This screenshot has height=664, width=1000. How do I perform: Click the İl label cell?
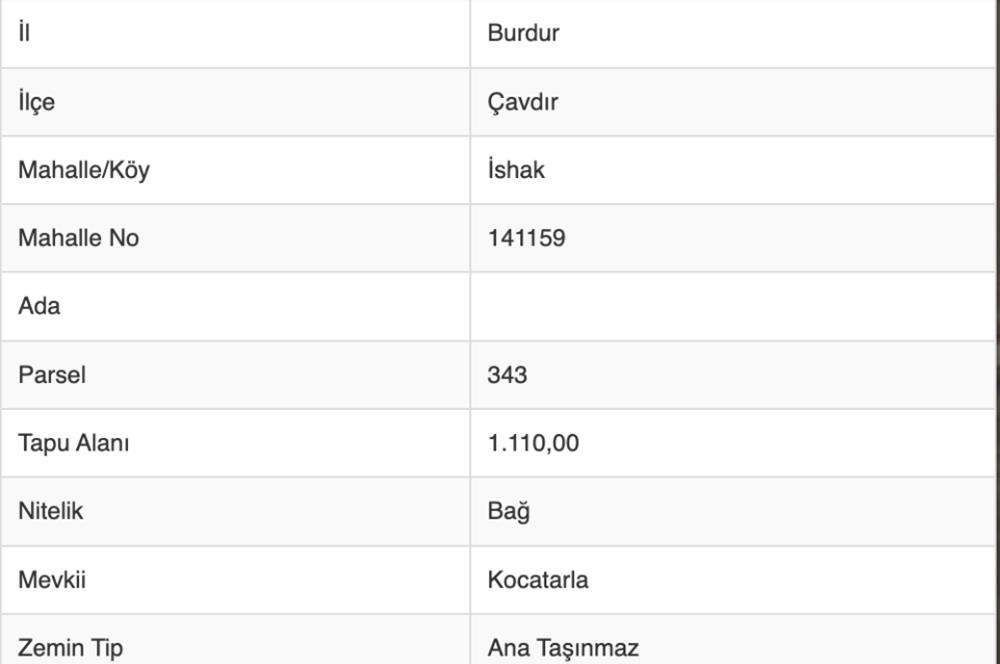click(x=235, y=33)
